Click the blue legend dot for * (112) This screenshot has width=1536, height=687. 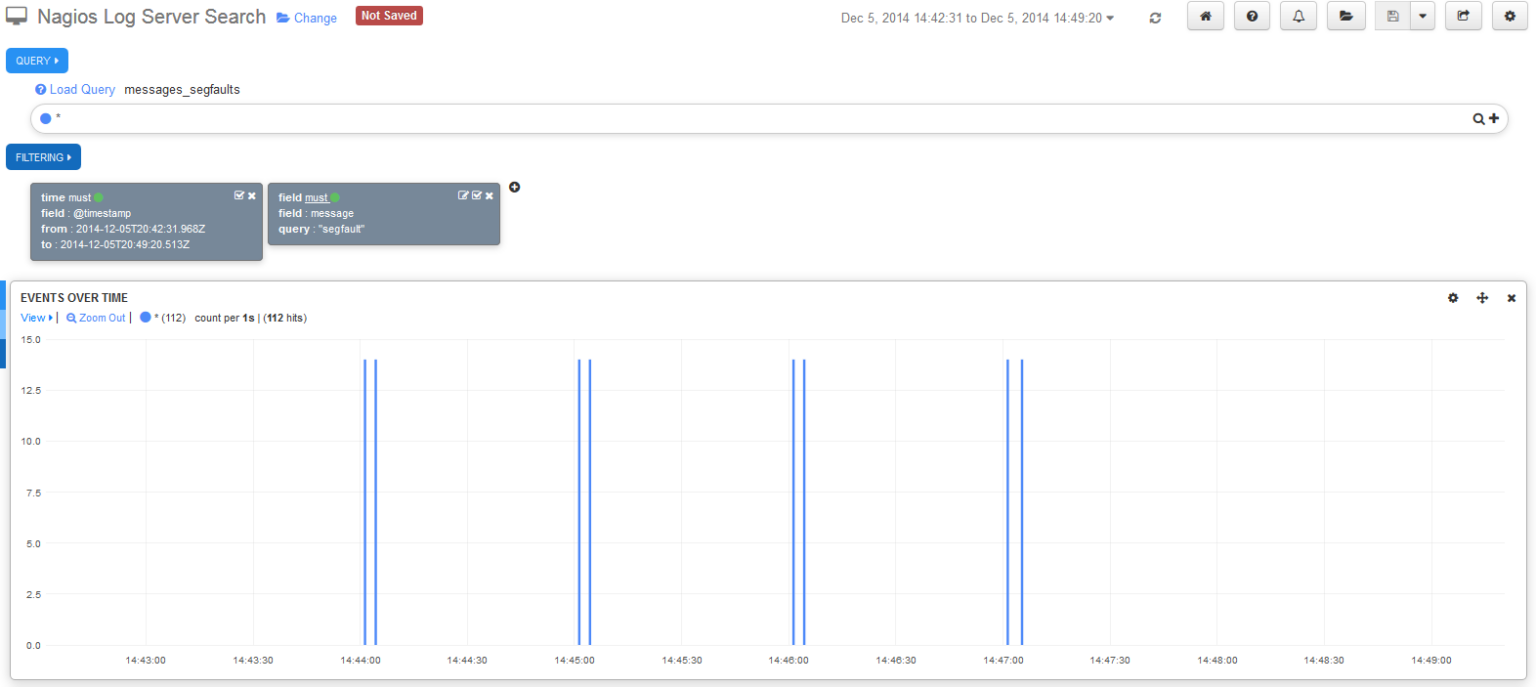[145, 318]
